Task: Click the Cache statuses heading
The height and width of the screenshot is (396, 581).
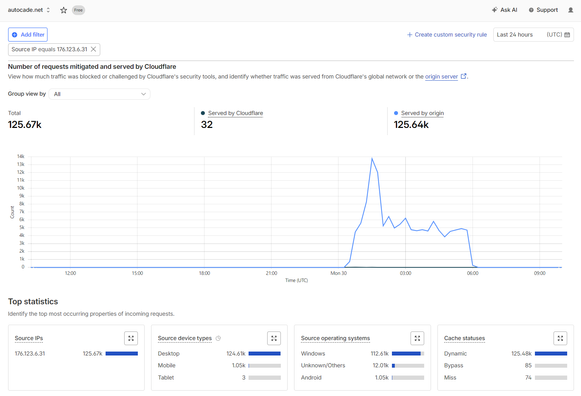Action: [464, 338]
